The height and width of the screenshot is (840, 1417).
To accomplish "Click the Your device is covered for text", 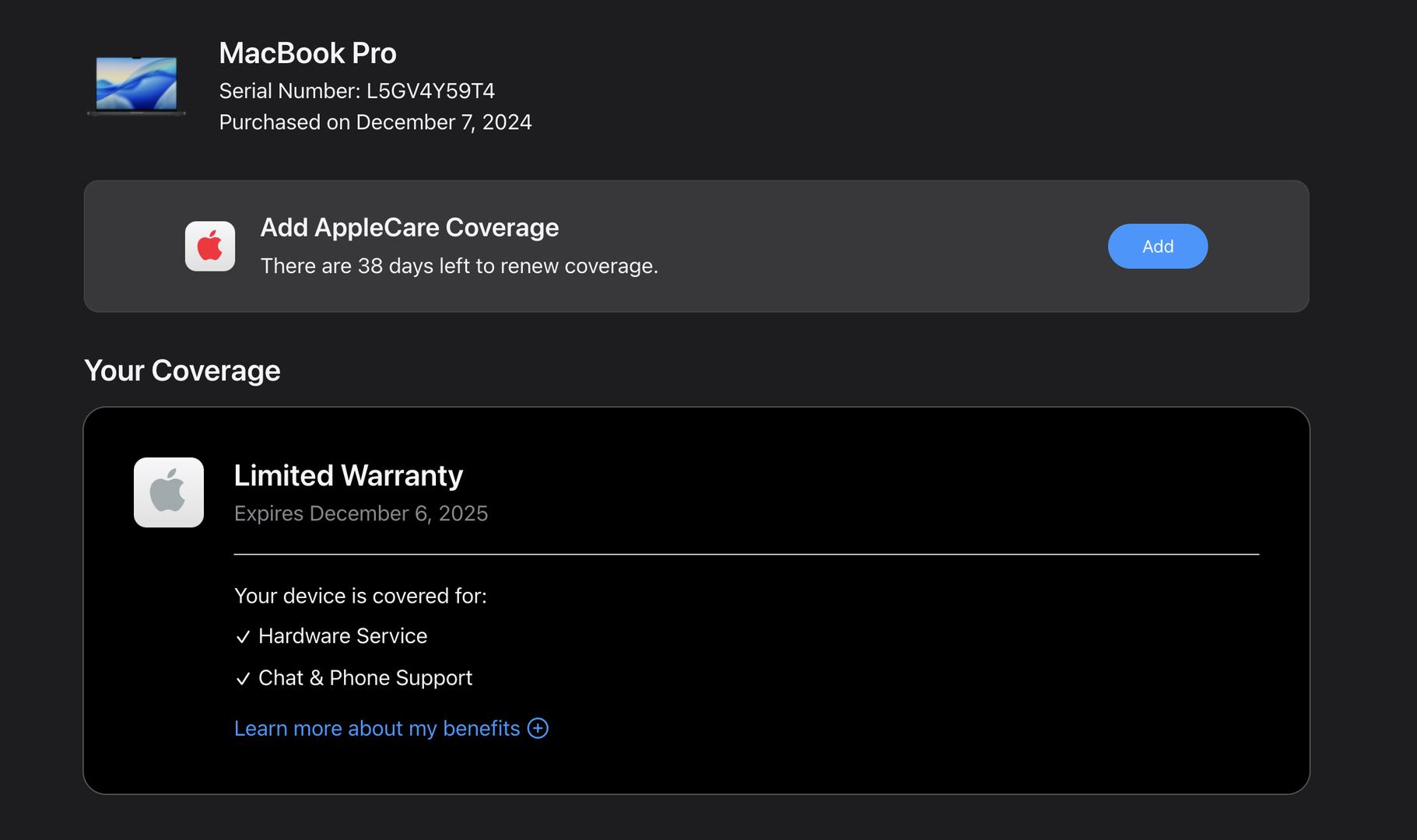I will [x=360, y=596].
